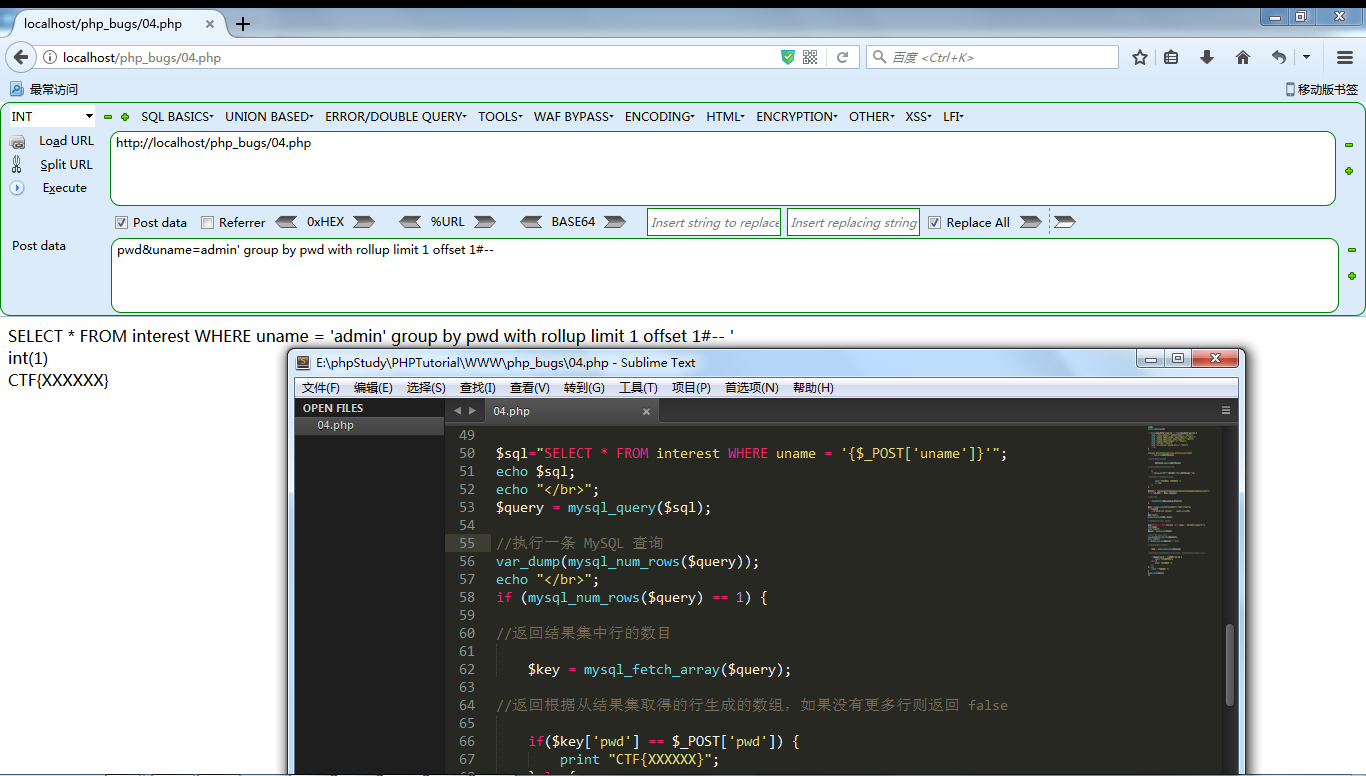This screenshot has height=776, width=1366.
Task: Click the curved undo arrow toolbar icon
Action: (x=1279, y=58)
